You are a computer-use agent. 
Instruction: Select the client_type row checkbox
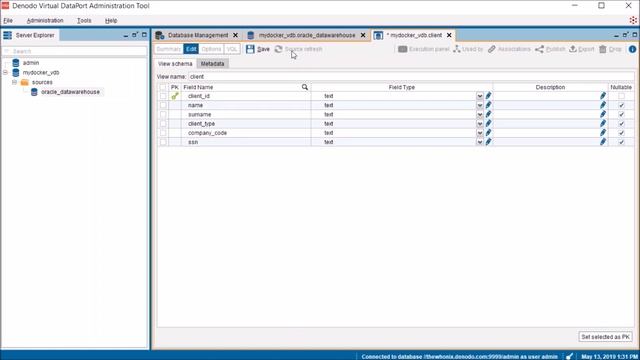pyautogui.click(x=163, y=124)
